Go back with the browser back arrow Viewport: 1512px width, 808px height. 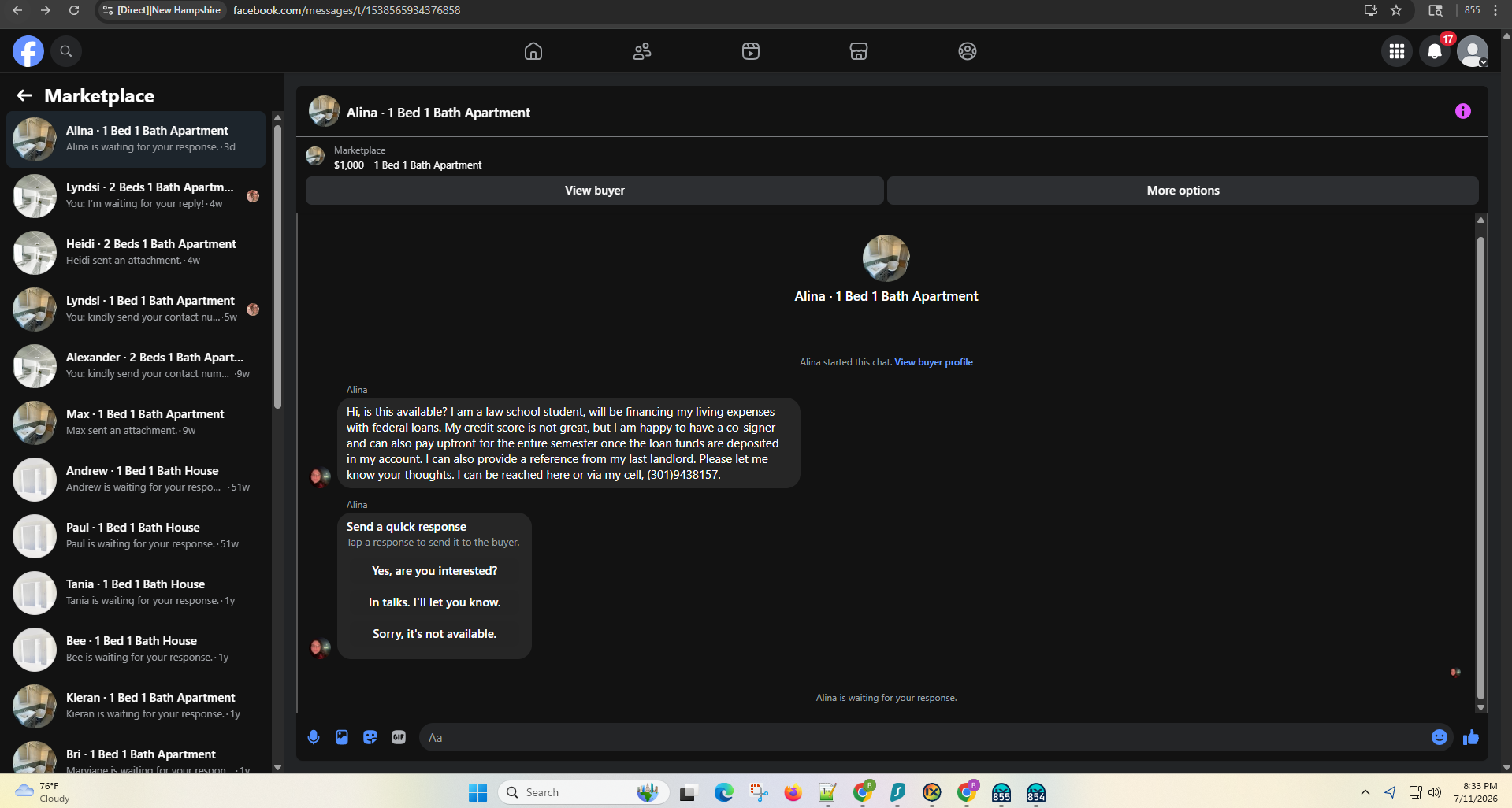(17, 10)
